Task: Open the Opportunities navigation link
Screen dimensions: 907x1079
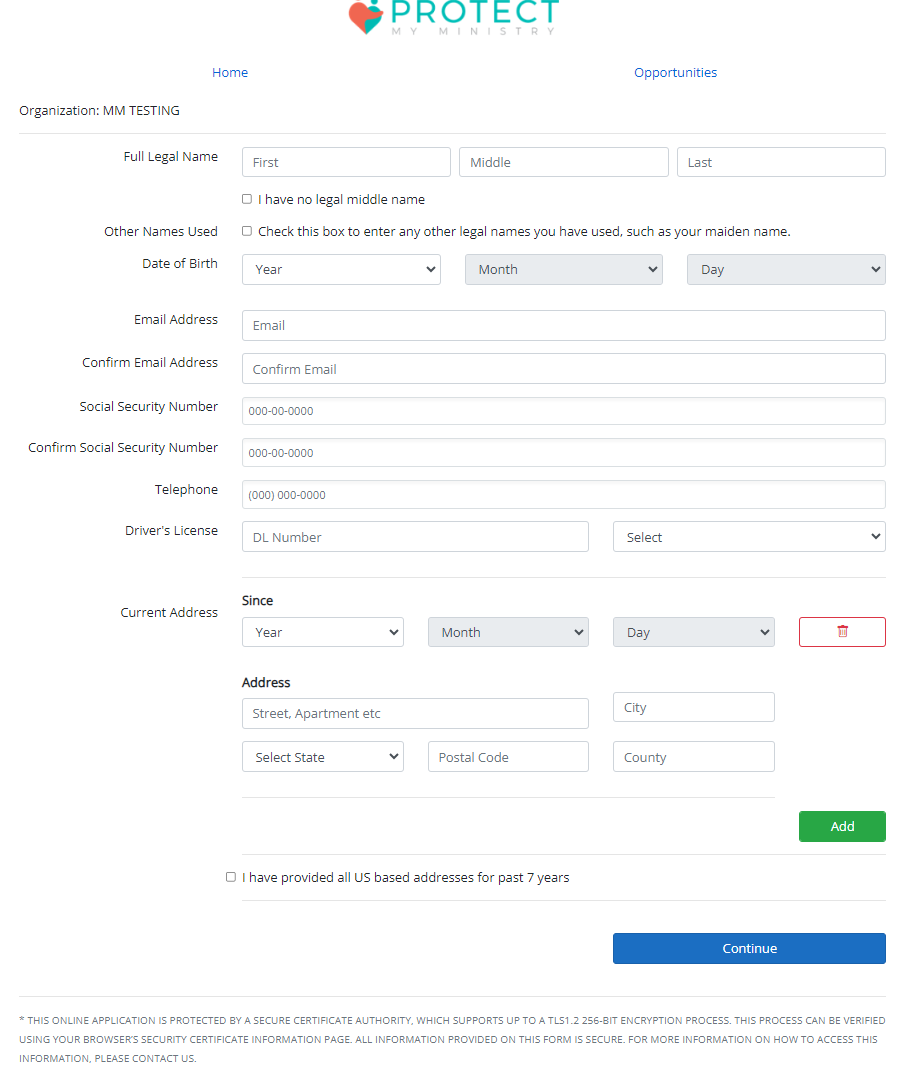Action: click(x=675, y=72)
